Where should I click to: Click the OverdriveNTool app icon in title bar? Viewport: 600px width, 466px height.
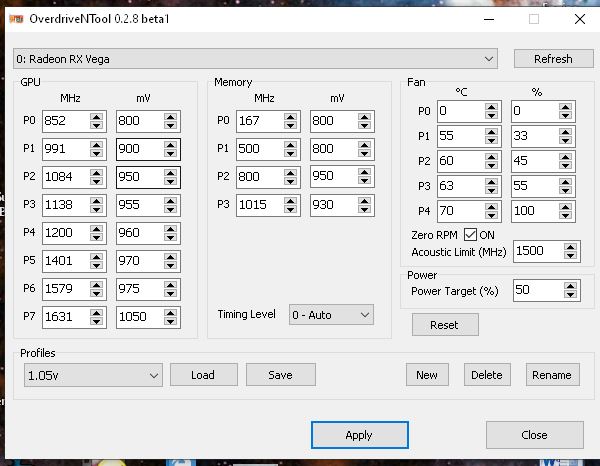[x=16, y=19]
